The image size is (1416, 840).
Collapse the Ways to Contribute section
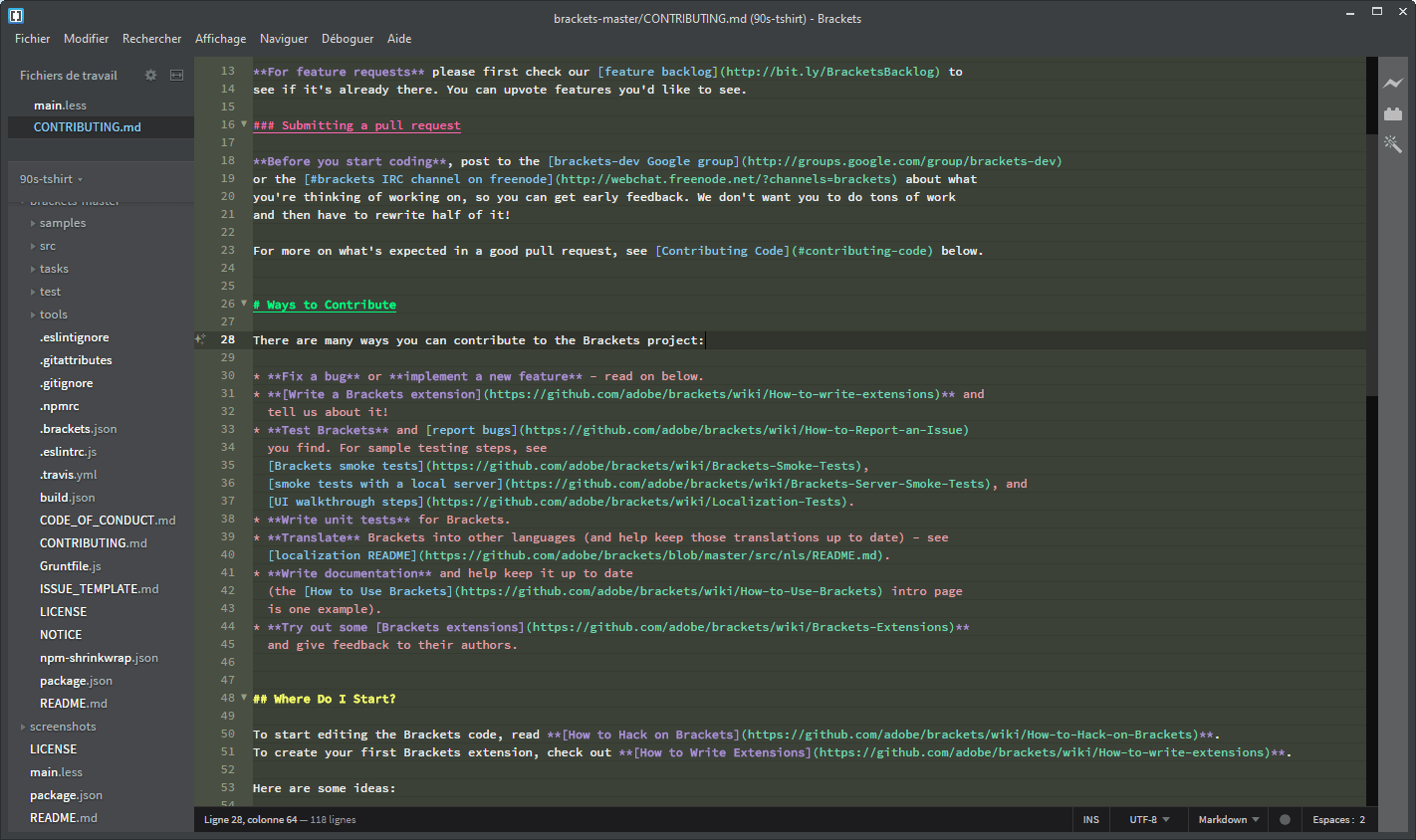pos(242,304)
